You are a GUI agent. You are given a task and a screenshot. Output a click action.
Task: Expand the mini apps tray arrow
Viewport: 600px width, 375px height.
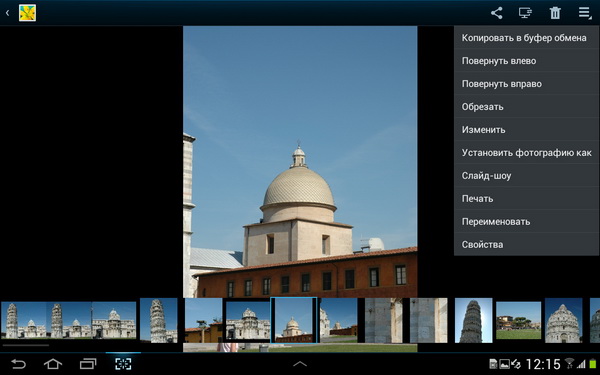pyautogui.click(x=300, y=364)
